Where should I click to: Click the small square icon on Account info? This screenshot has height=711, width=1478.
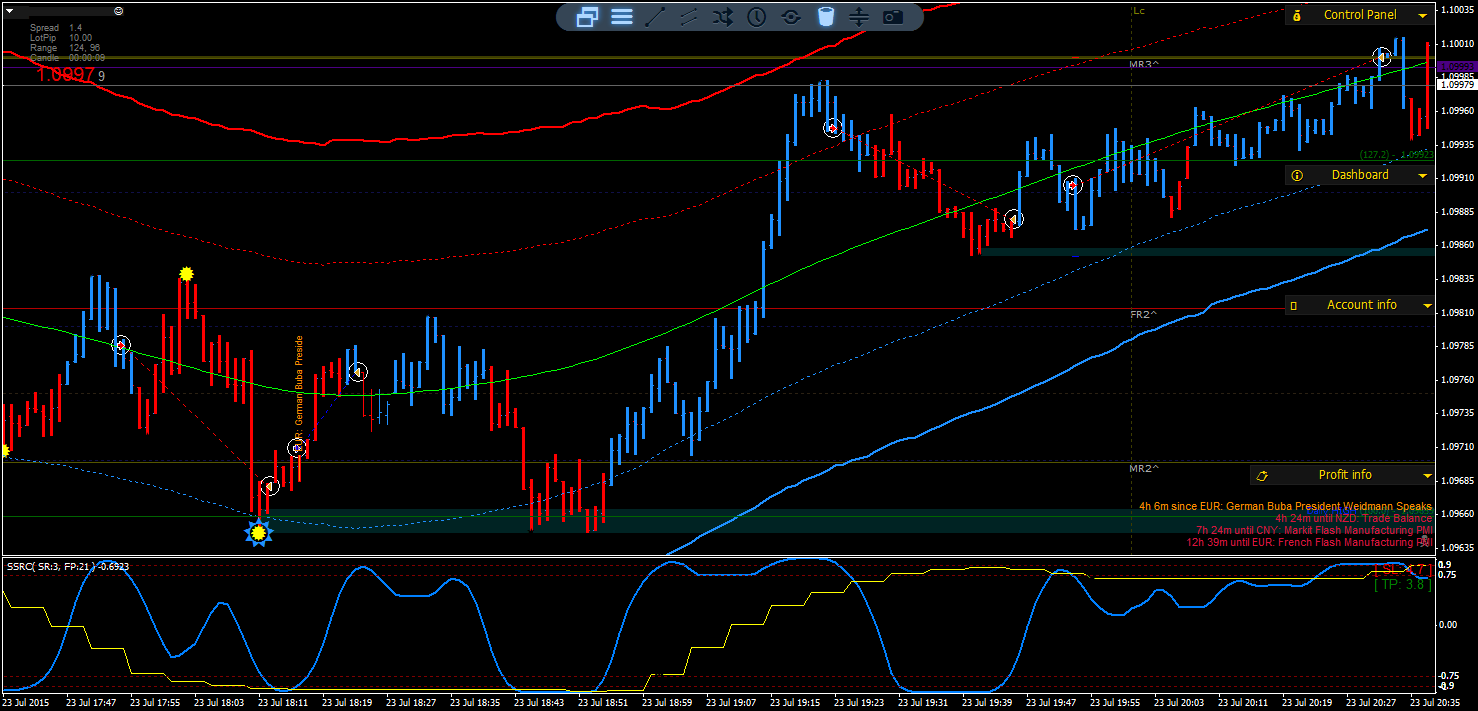[1294, 305]
